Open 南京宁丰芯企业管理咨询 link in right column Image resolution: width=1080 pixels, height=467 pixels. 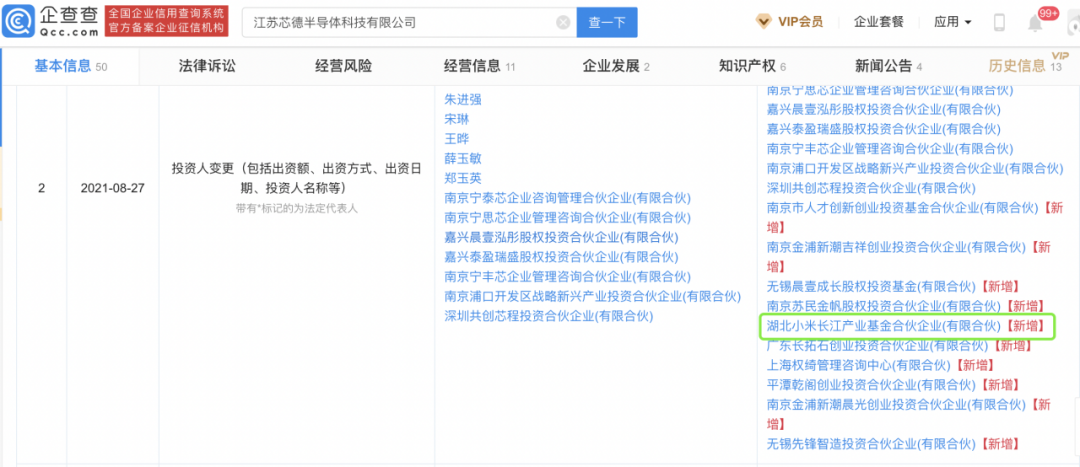pyautogui.click(x=890, y=148)
